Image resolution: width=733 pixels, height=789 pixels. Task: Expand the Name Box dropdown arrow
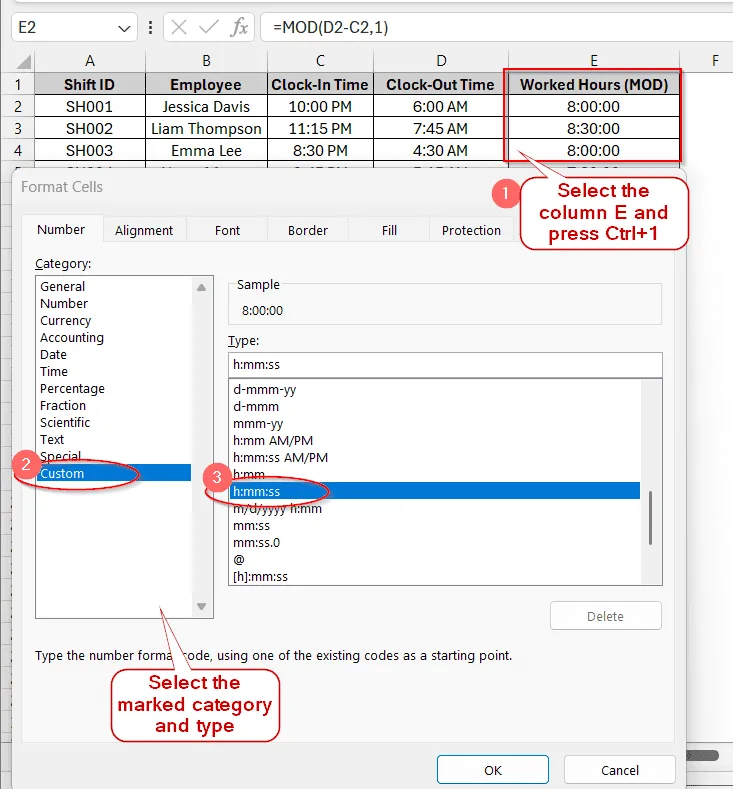(124, 28)
